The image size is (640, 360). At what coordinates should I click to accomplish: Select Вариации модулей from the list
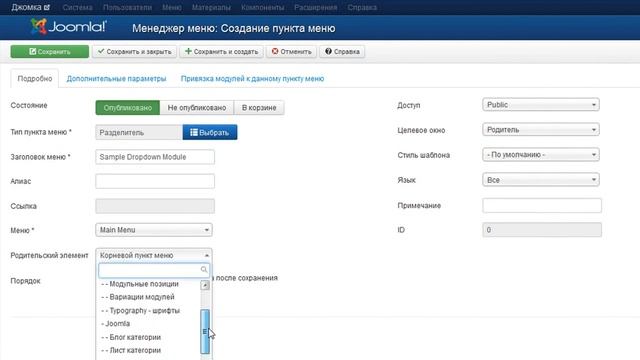click(138, 297)
